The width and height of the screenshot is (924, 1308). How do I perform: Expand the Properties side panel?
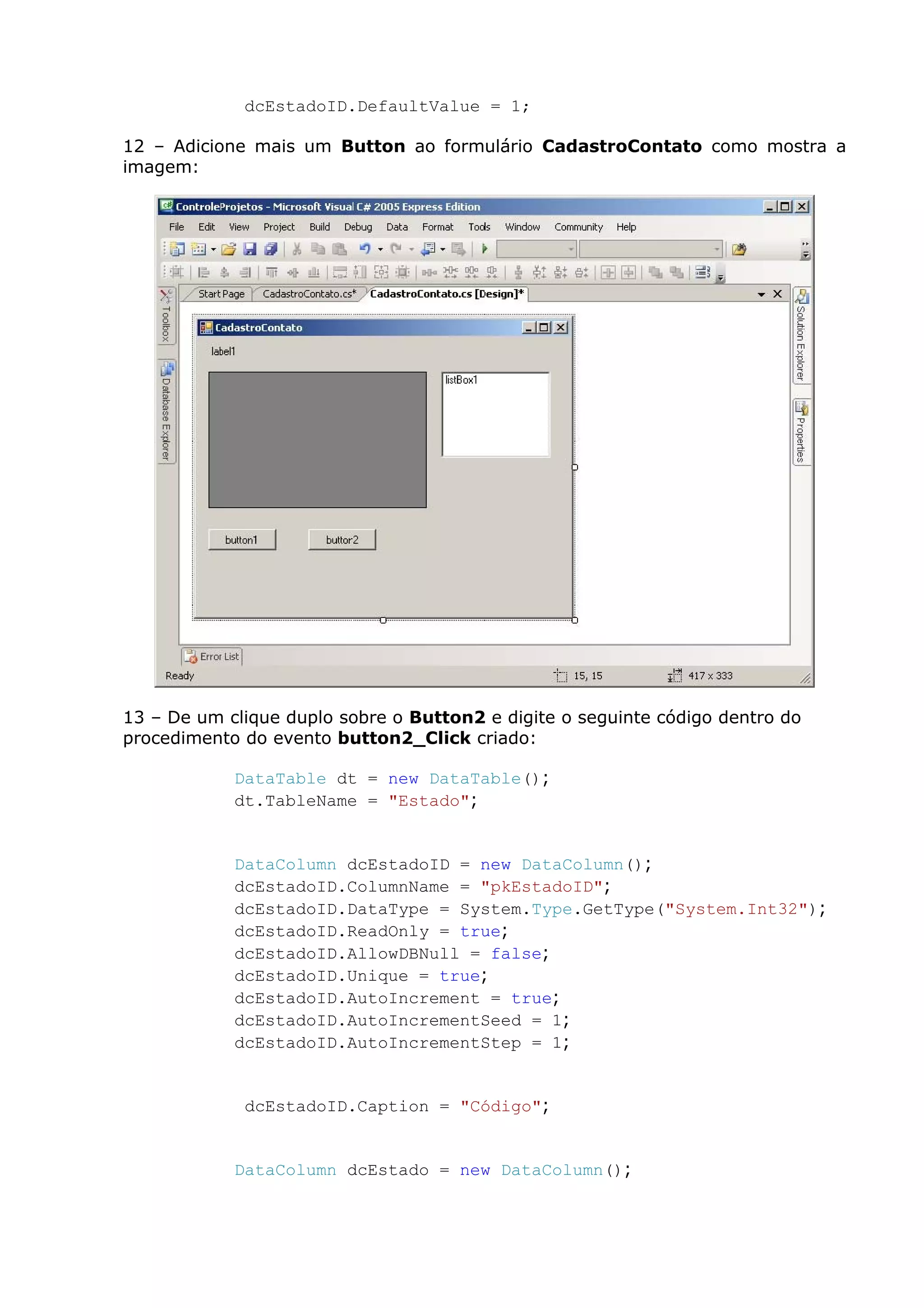[x=802, y=432]
